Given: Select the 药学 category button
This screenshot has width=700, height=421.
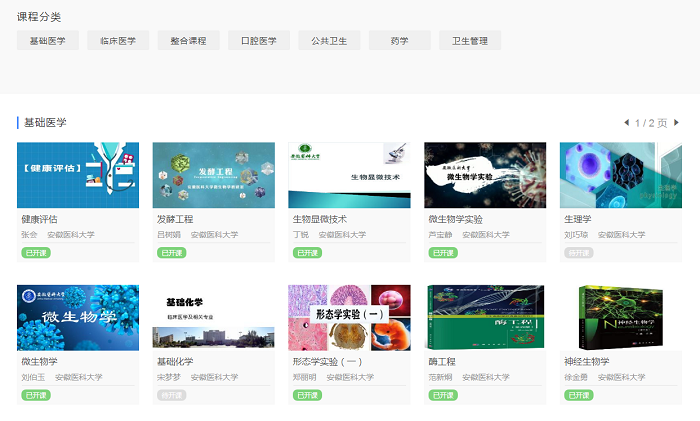Looking at the screenshot, I should coord(399,41).
